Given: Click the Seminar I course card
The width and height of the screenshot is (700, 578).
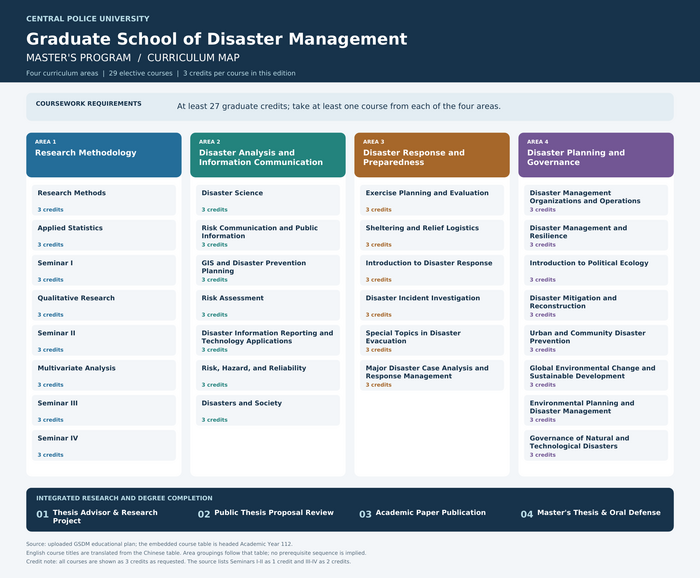Looking at the screenshot, I should click(x=104, y=270).
